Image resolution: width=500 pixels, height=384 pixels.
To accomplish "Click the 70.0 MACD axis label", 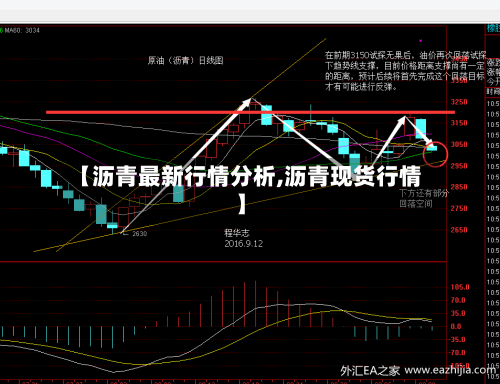I will [458, 300].
